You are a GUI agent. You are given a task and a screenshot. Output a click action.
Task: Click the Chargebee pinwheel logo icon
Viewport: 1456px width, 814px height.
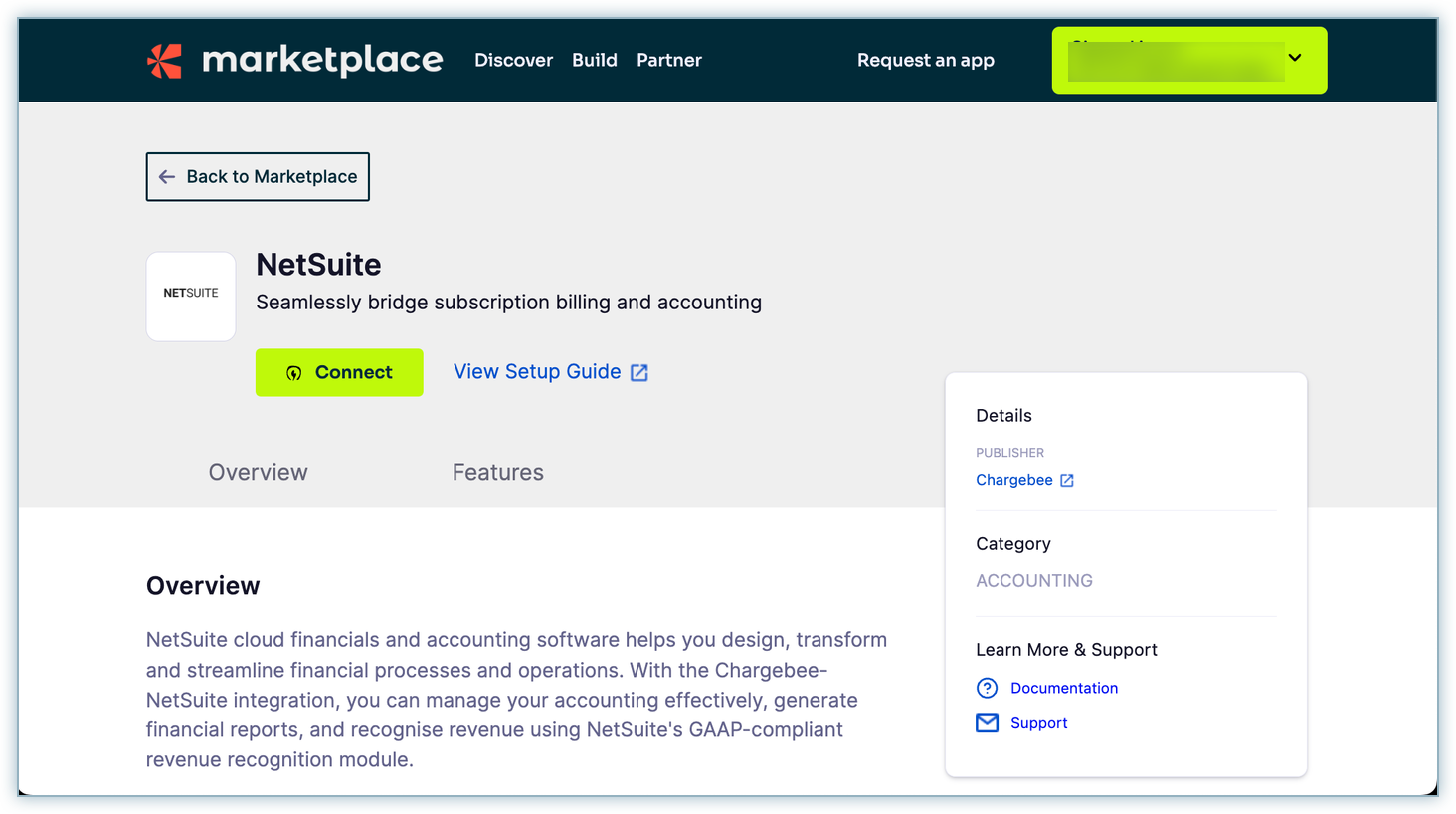(165, 61)
